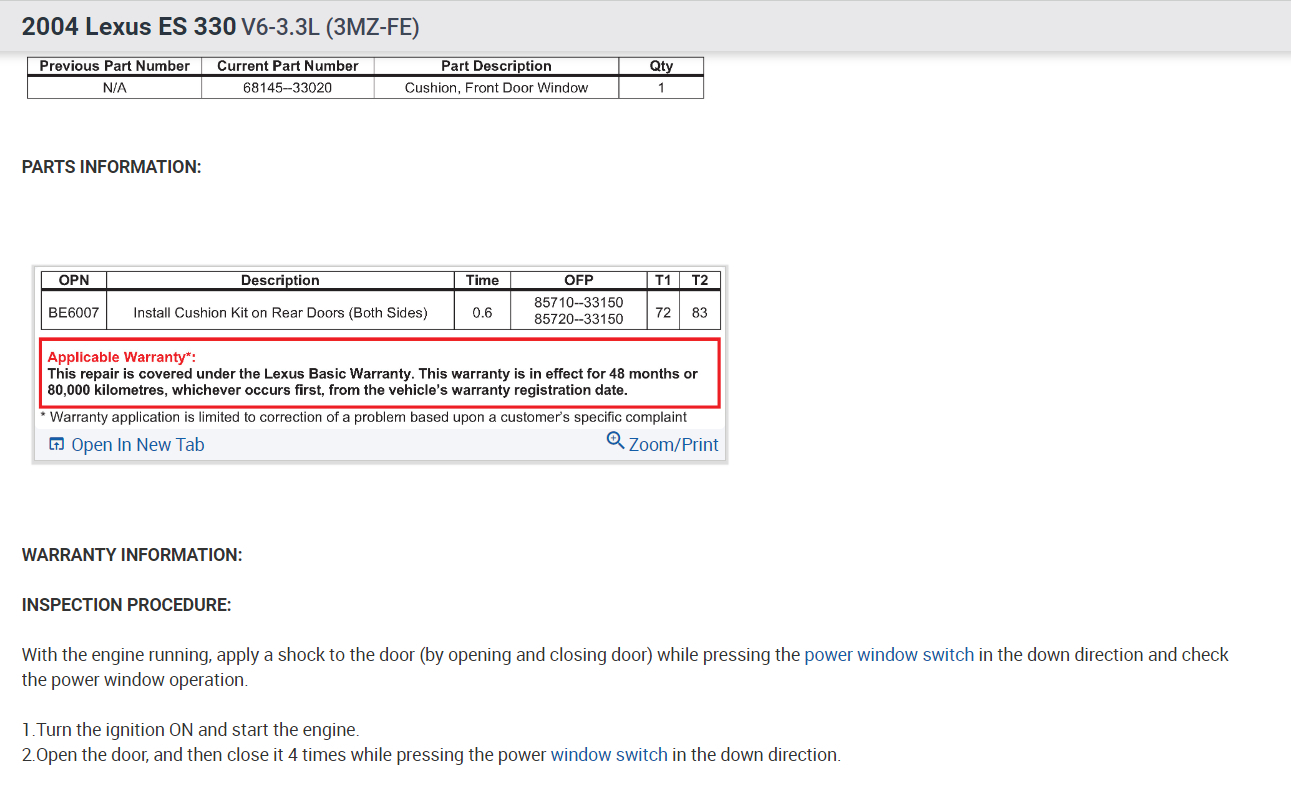Select OFP number 85720--33150

point(578,319)
